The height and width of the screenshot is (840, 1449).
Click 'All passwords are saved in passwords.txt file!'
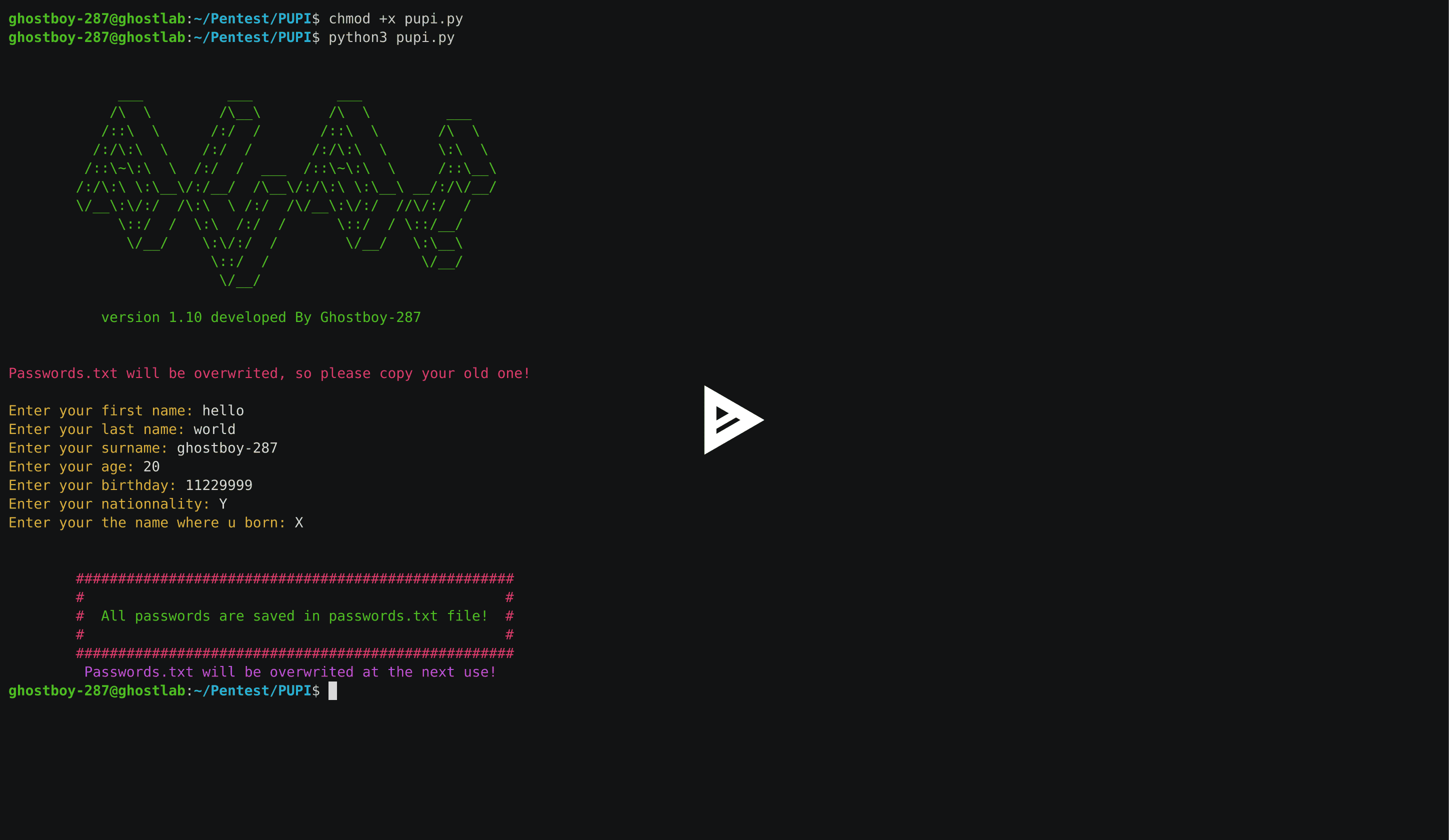click(294, 616)
